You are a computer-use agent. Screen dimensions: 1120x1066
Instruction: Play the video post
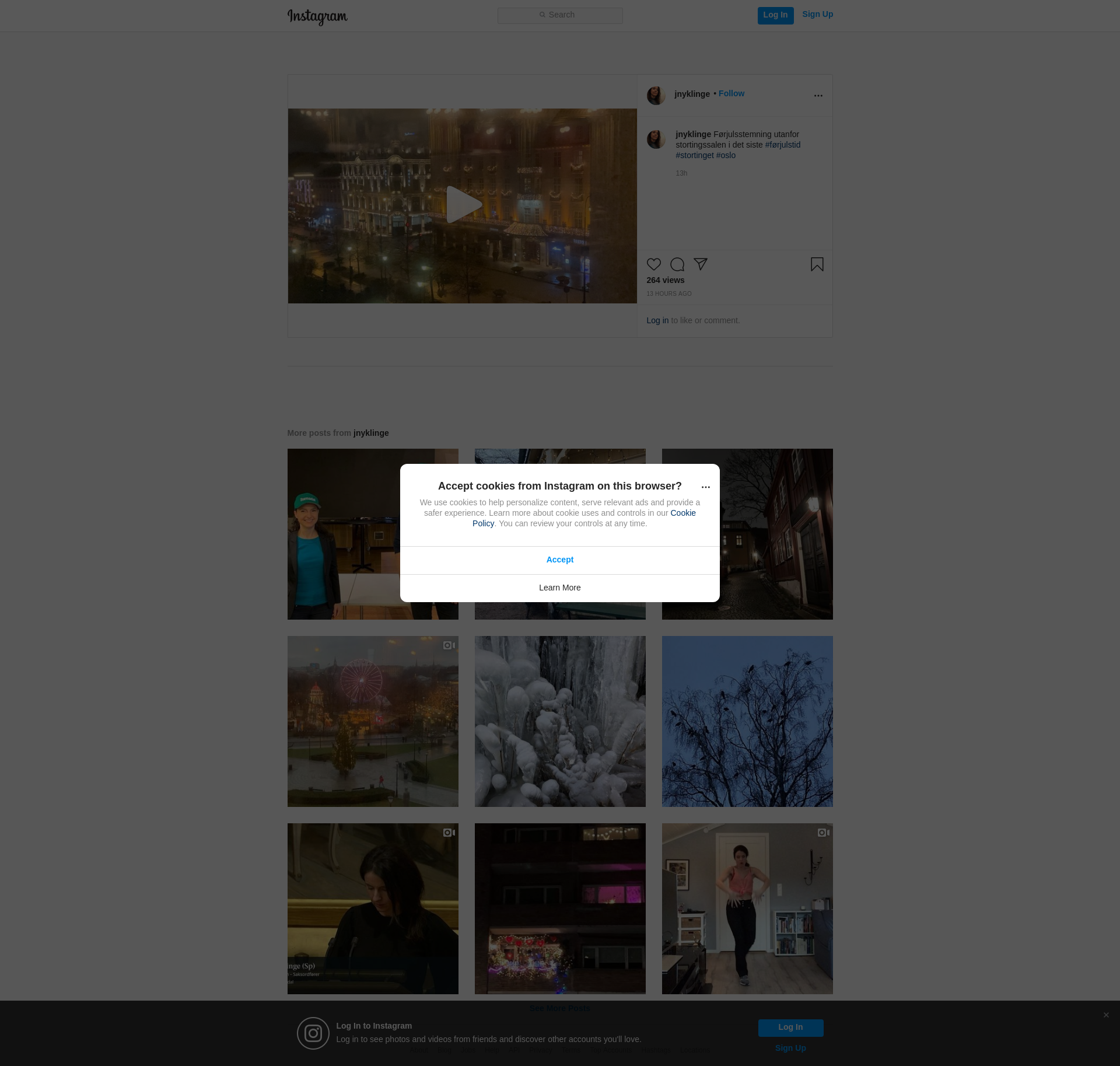click(x=463, y=205)
